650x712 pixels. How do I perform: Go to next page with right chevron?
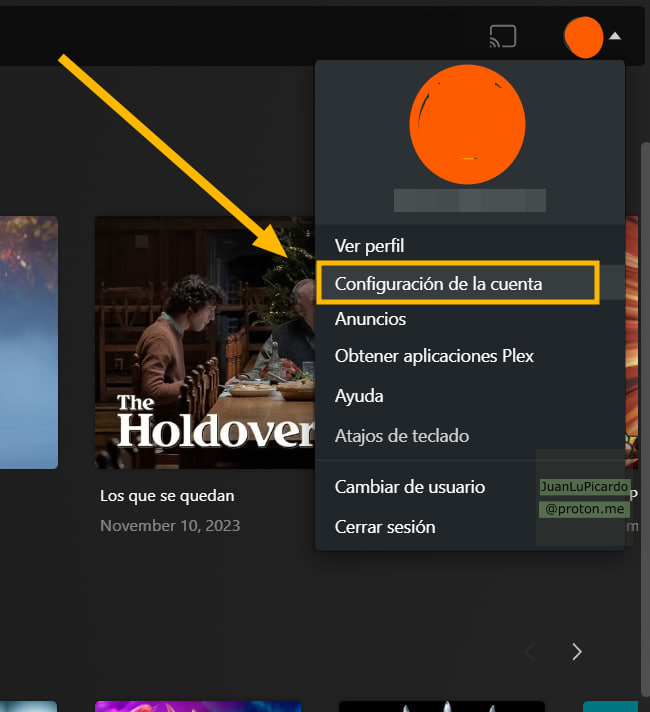[x=576, y=652]
